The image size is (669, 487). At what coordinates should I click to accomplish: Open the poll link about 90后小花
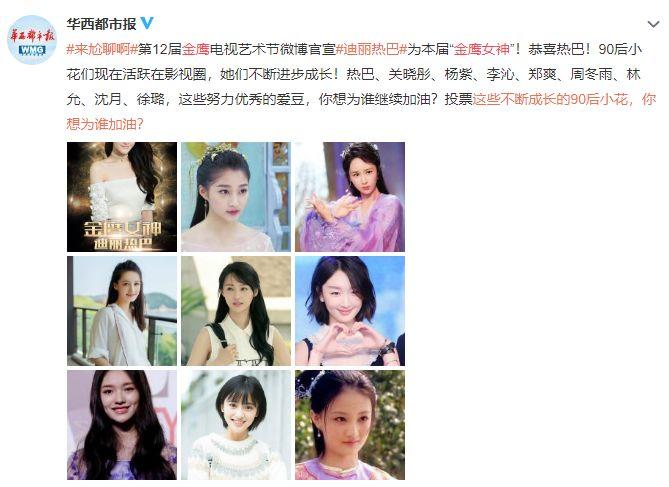tap(564, 99)
